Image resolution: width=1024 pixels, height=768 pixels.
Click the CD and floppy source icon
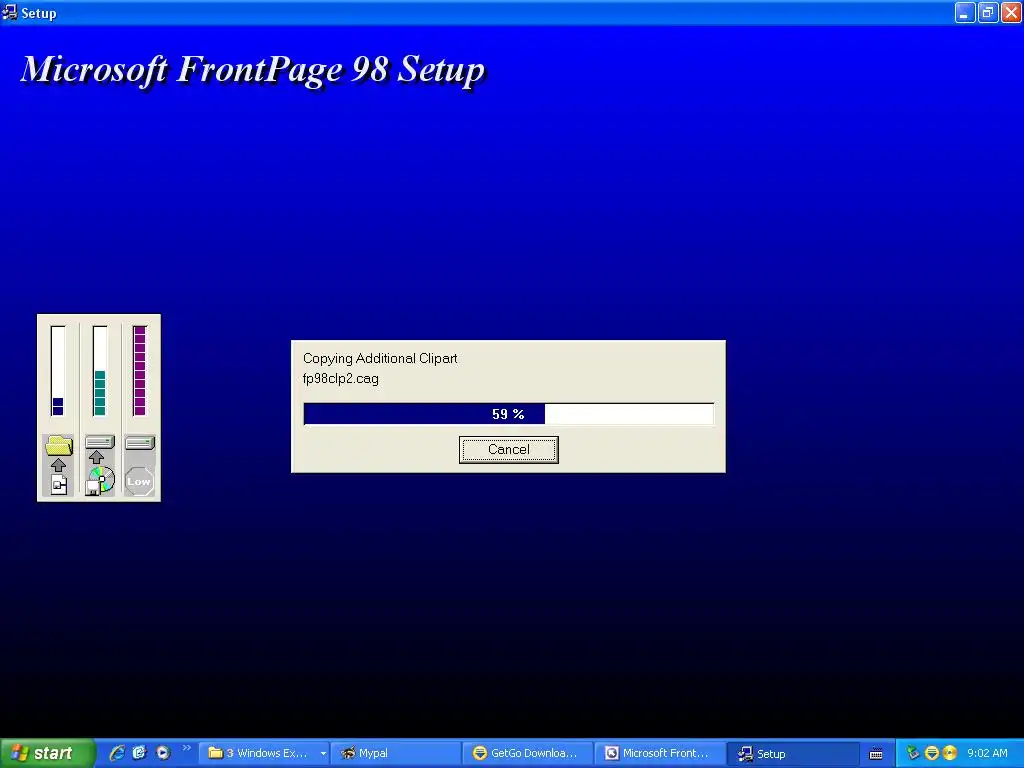tap(100, 481)
